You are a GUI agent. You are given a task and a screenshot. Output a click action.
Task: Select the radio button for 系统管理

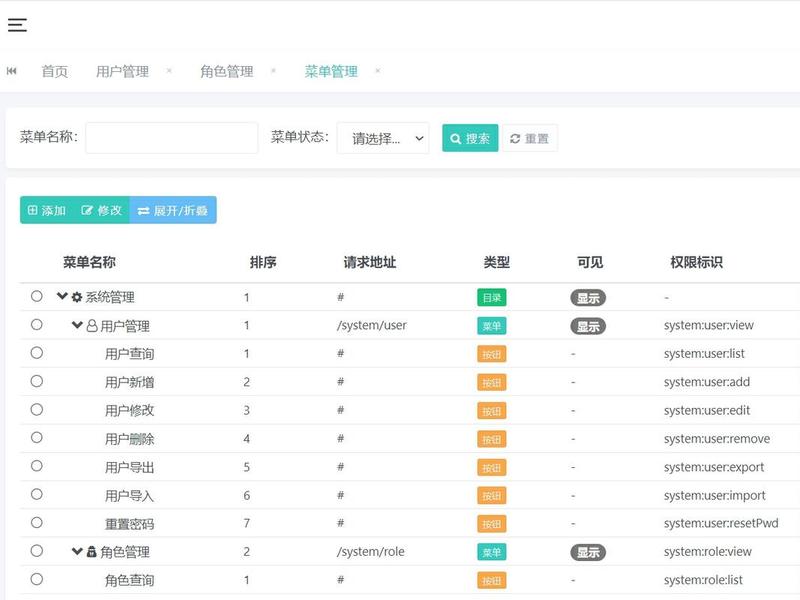coord(37,296)
